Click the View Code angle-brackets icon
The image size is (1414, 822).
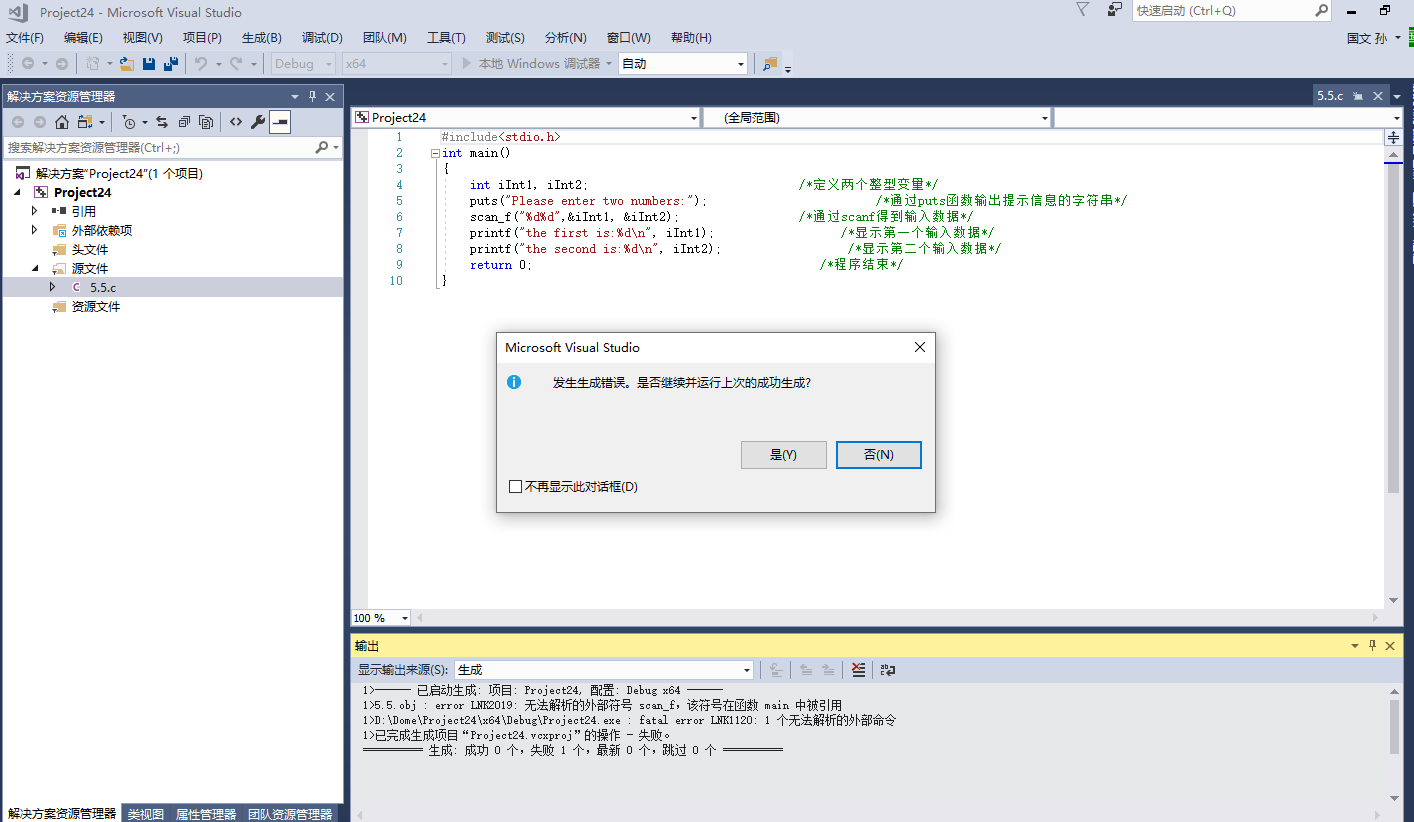click(x=236, y=122)
